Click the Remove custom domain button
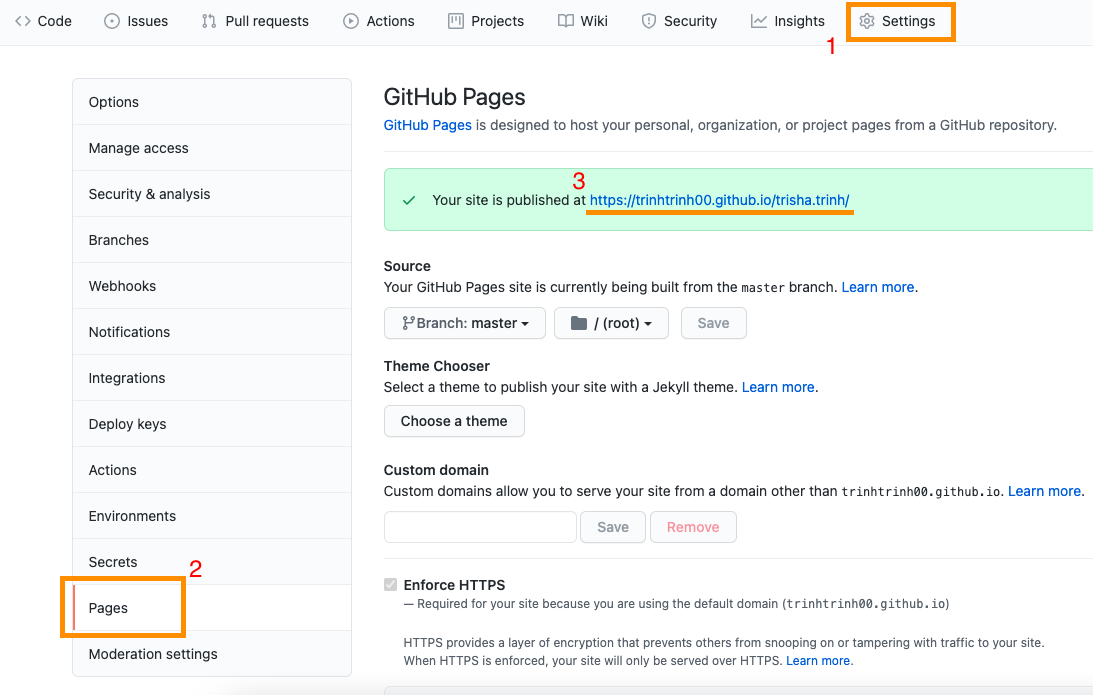Image resolution: width=1093 pixels, height=695 pixels. tap(694, 527)
